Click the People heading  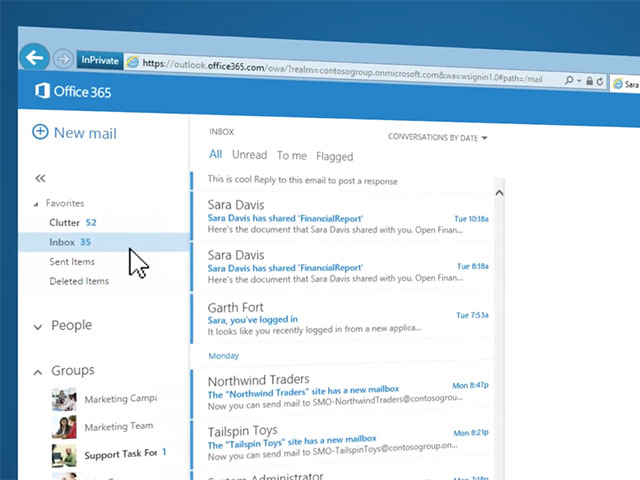(x=71, y=325)
